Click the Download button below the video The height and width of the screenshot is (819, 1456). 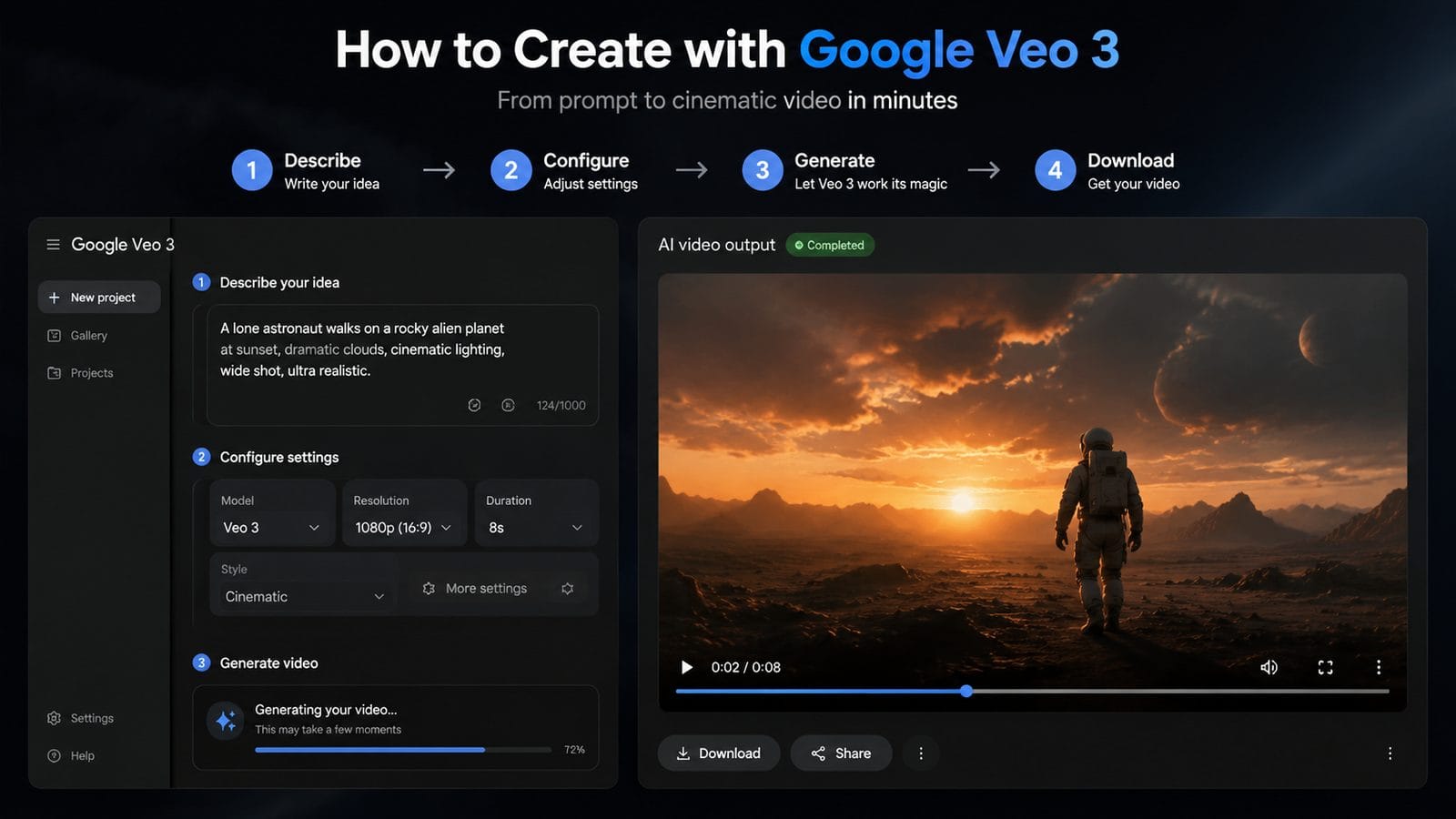719,753
